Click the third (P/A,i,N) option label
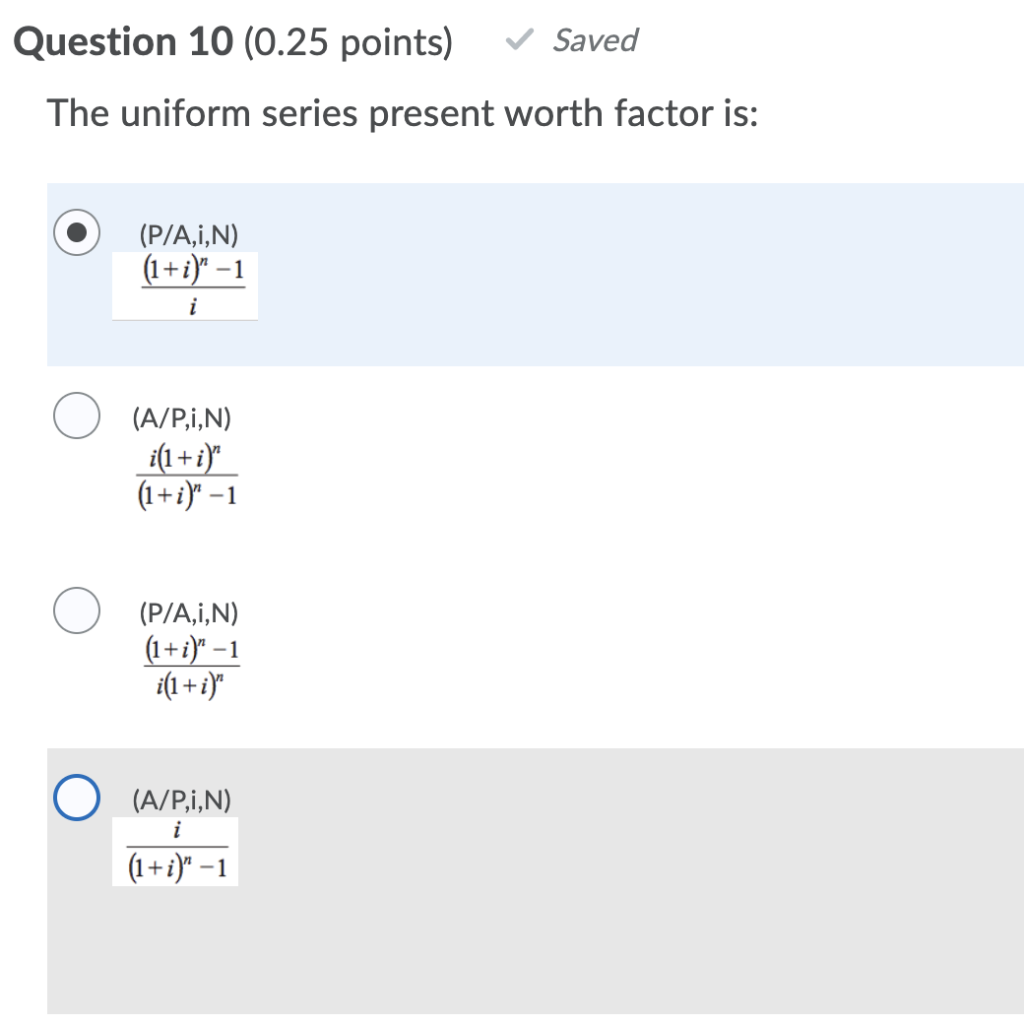This screenshot has height=1024, width=1024. pos(189,611)
